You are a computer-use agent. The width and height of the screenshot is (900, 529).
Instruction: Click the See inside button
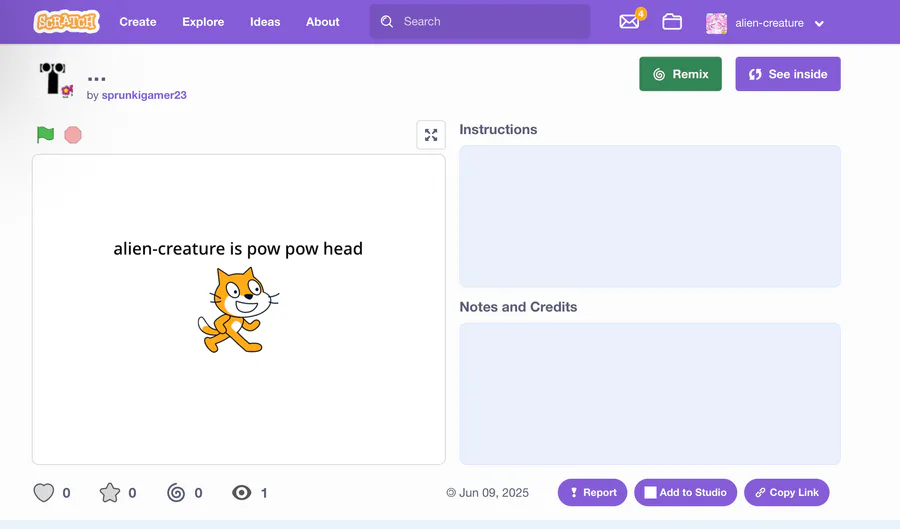coord(788,74)
